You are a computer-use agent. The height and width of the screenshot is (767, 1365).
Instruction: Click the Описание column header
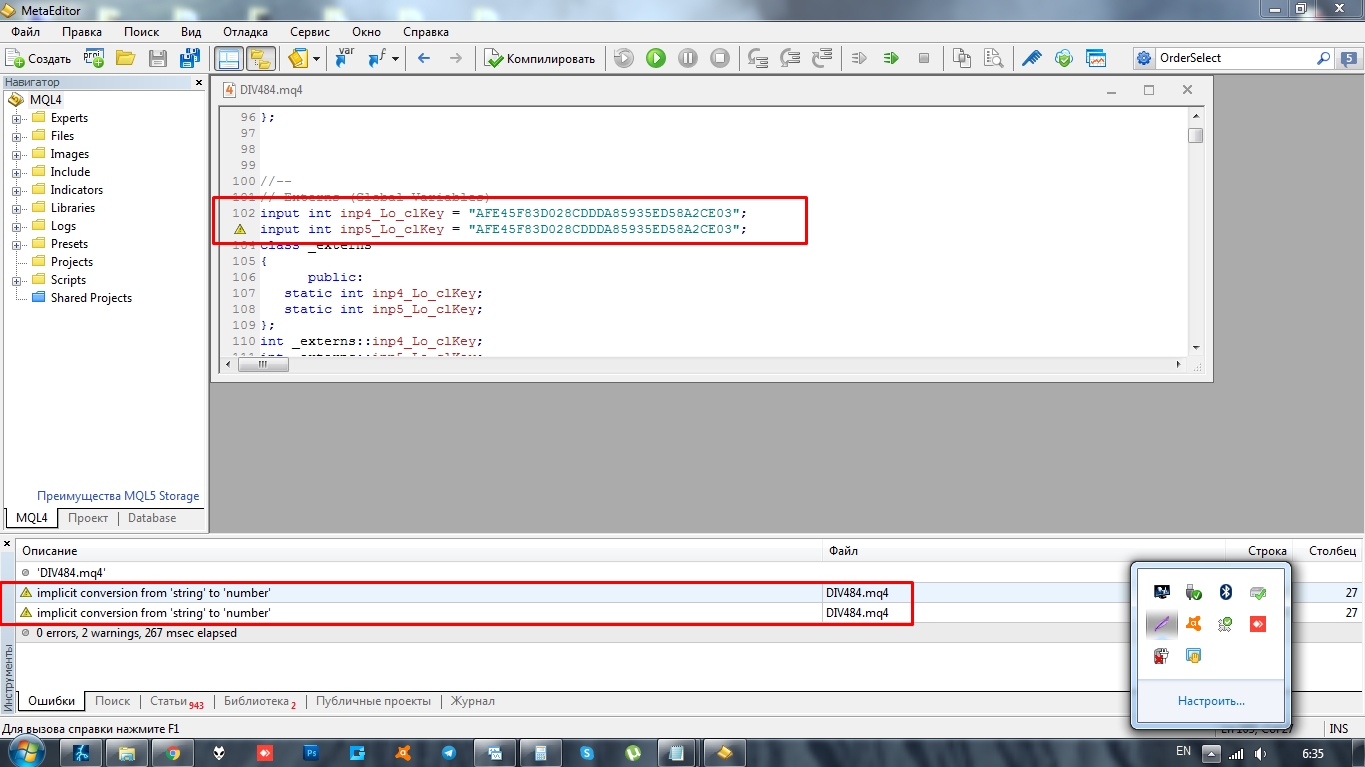pyautogui.click(x=419, y=551)
